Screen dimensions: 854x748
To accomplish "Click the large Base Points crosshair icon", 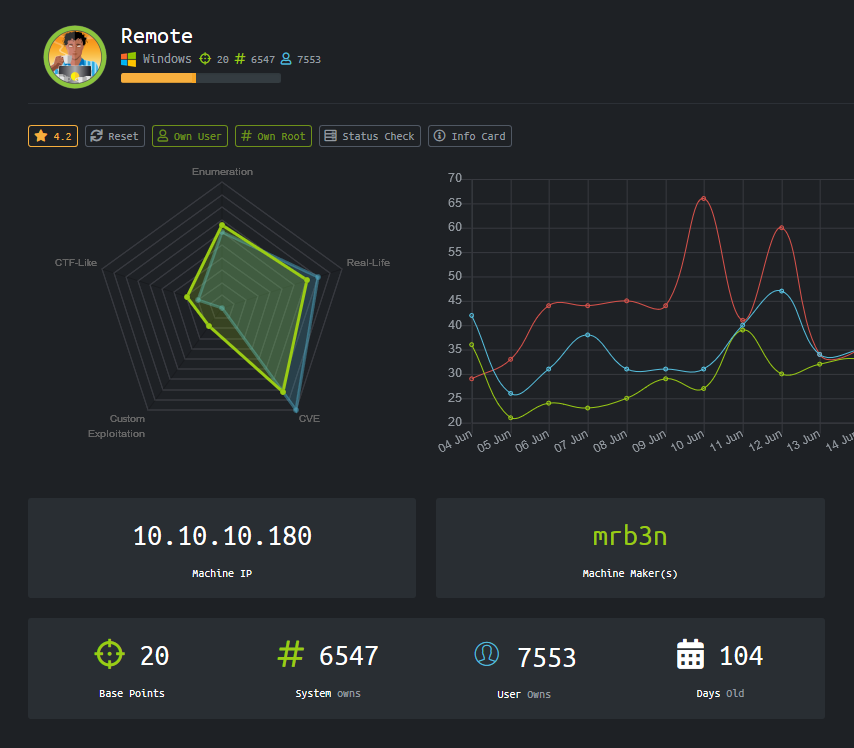I will [109, 655].
